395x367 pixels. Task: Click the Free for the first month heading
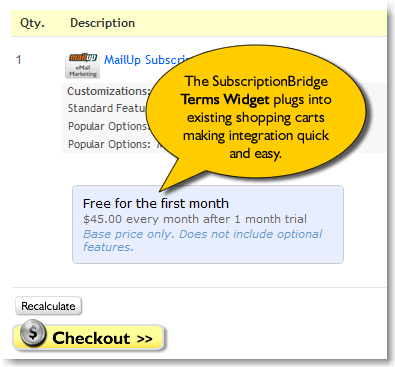(156, 203)
